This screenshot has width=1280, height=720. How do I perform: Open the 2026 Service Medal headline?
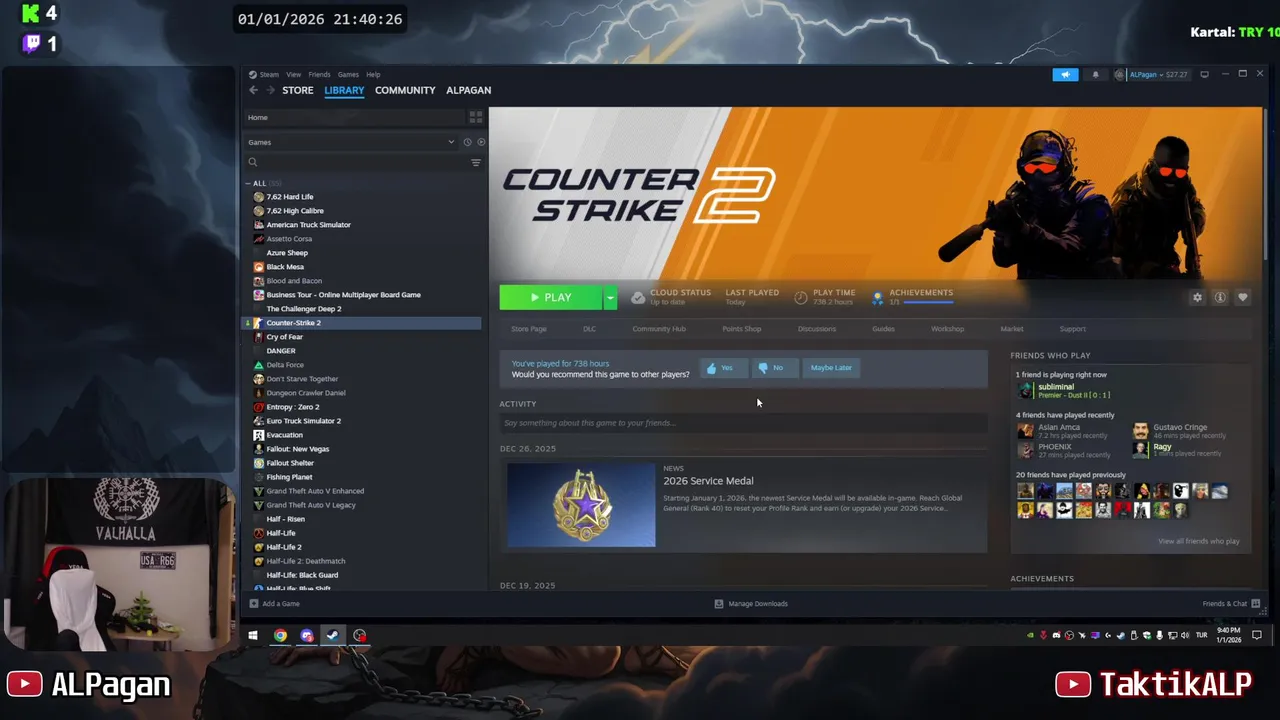[708, 481]
